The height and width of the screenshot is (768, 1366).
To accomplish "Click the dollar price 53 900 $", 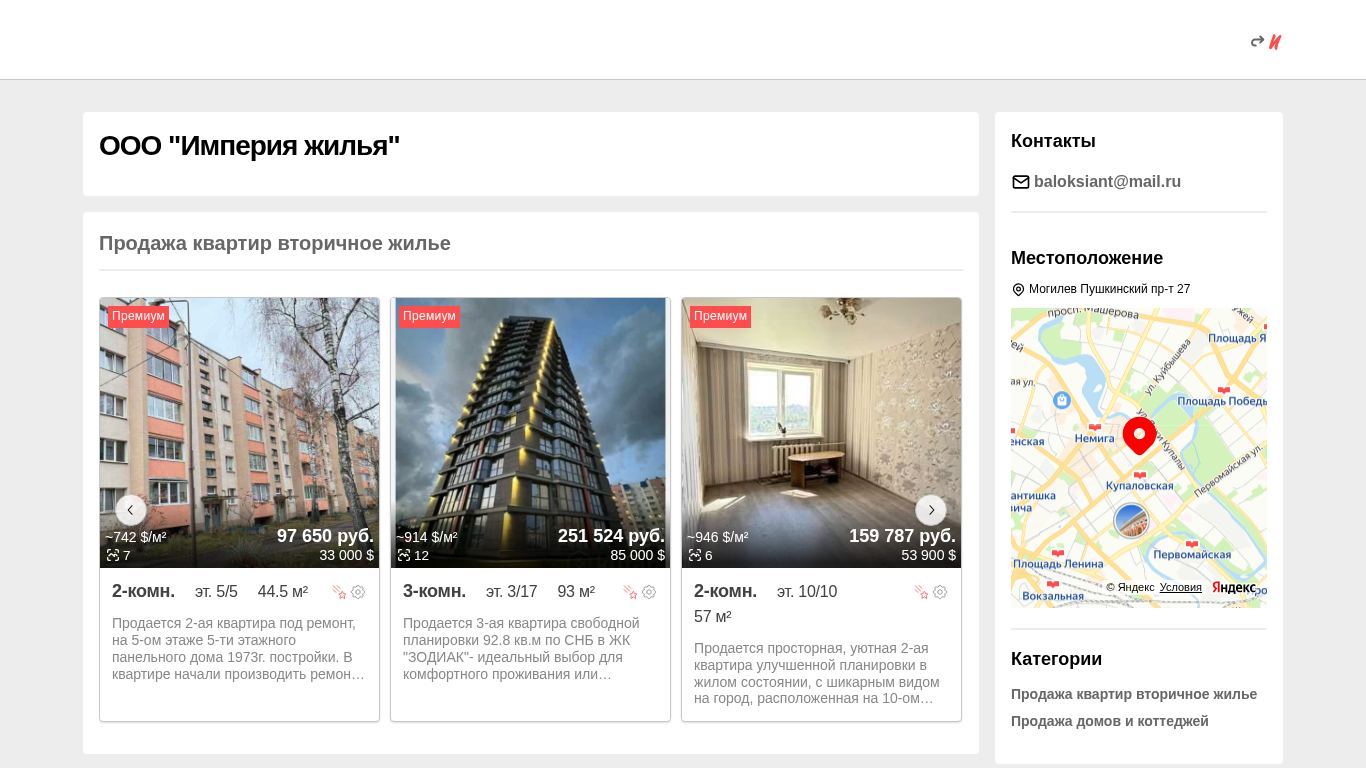I will (928, 555).
